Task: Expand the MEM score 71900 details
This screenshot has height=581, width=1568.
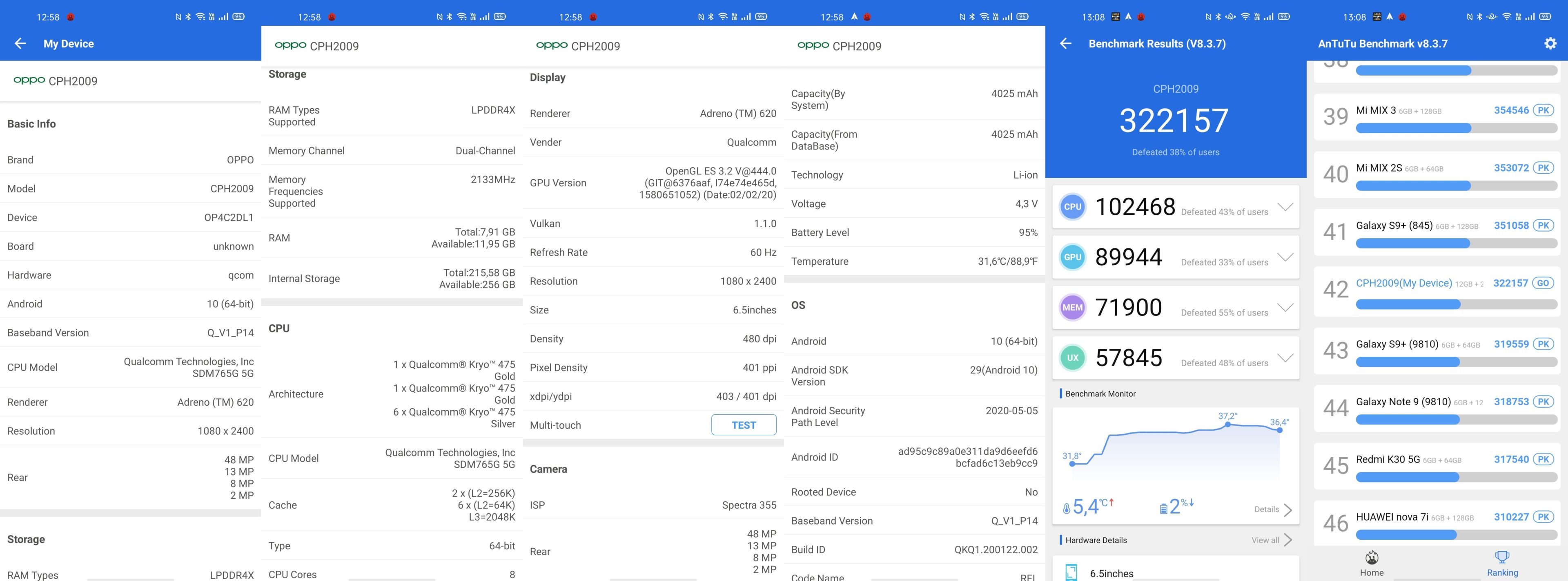Action: coord(1285,308)
